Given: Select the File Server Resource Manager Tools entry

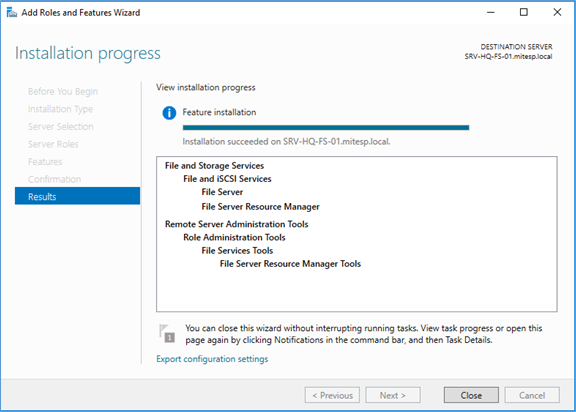Looking at the screenshot, I should click(290, 264).
